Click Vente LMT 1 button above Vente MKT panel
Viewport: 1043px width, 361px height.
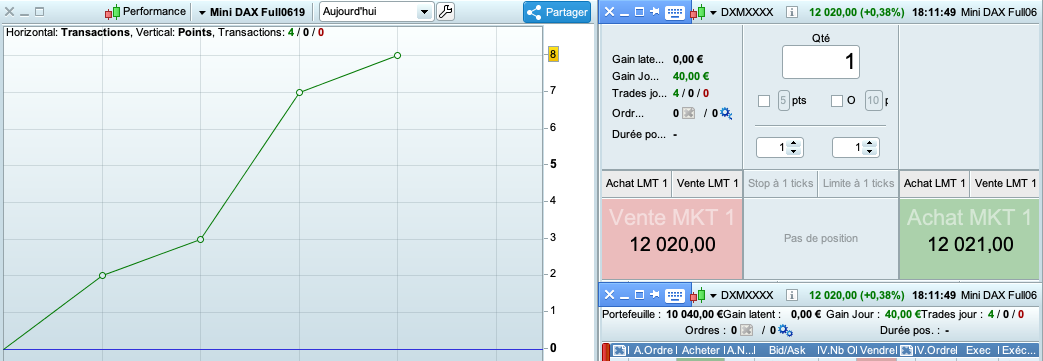(707, 183)
